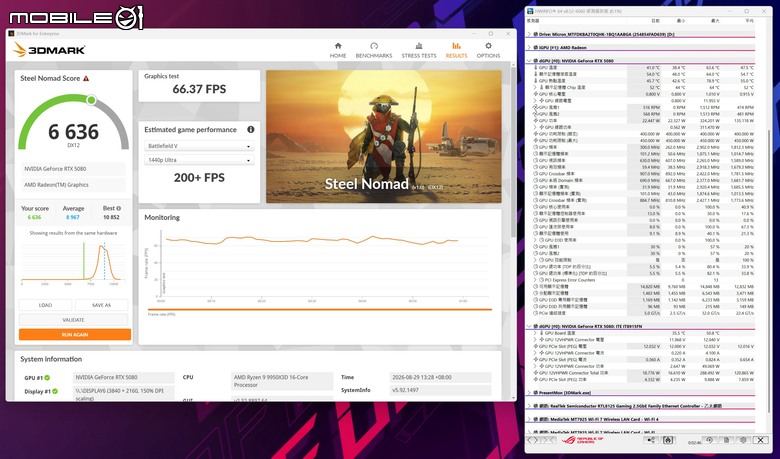
Task: Expand the GPU Board temperature row
Action: coord(535,333)
